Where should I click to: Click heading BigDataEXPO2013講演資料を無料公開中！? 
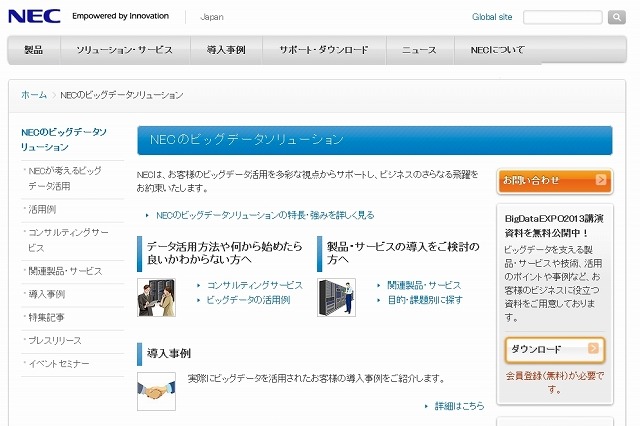(x=554, y=226)
